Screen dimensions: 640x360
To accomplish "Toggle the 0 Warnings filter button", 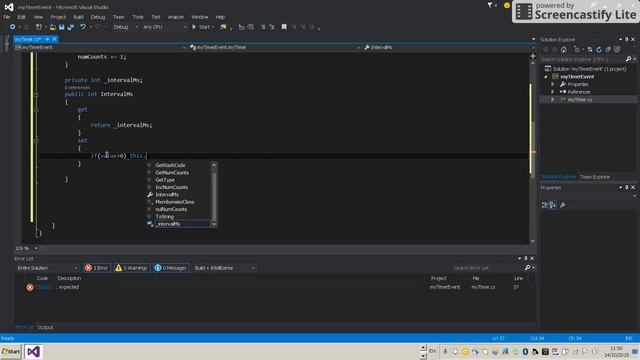I will click(x=131, y=268).
